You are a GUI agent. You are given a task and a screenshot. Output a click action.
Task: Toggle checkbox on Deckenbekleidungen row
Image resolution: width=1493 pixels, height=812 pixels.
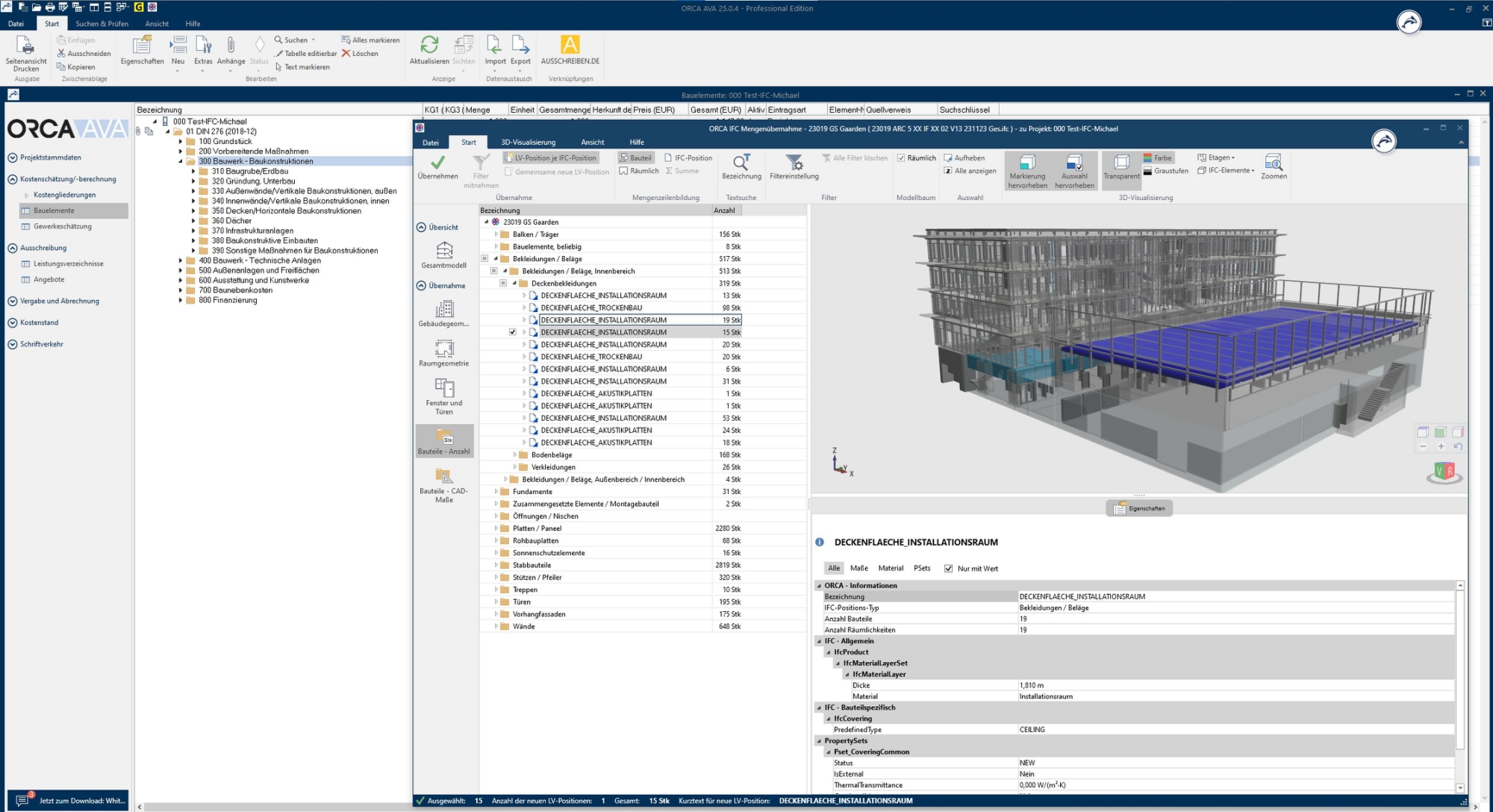[x=503, y=284]
